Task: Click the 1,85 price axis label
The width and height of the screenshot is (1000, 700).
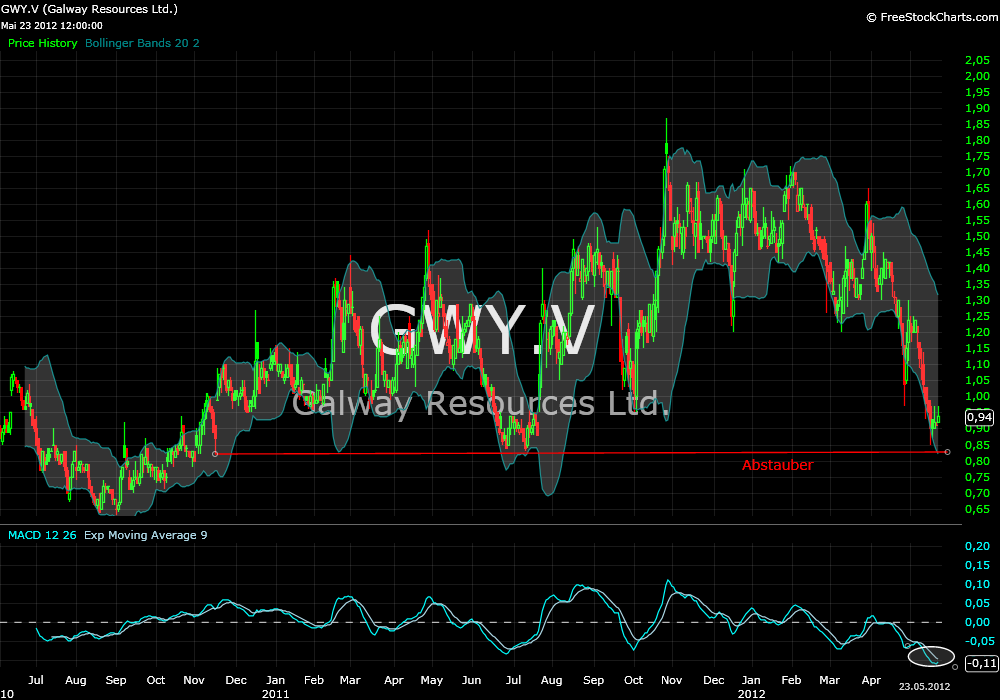Action: [x=978, y=124]
